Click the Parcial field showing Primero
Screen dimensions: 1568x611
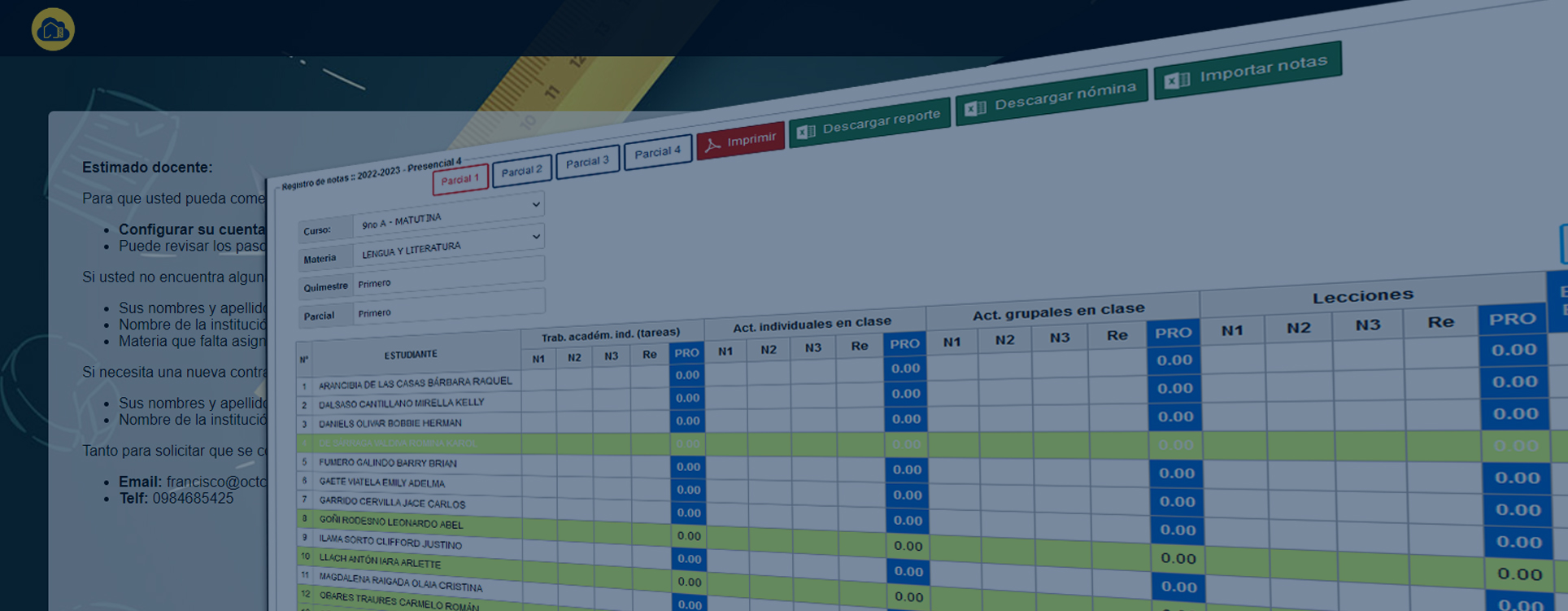(449, 307)
